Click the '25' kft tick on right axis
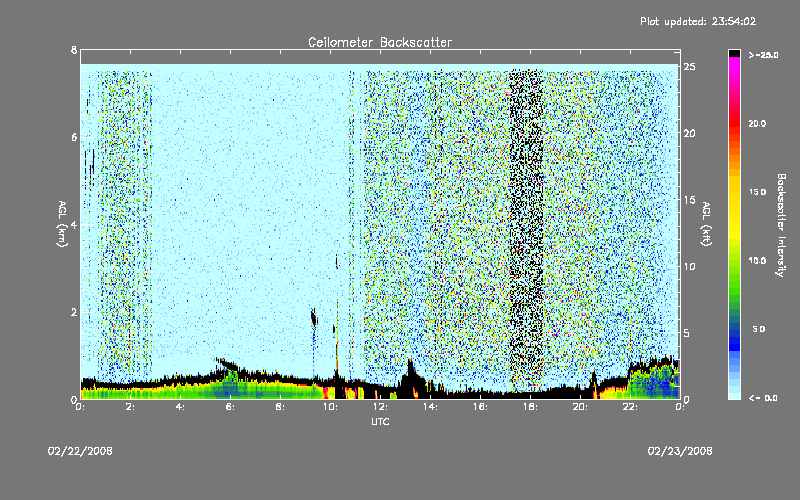Viewport: 800px width, 500px height. coord(690,67)
